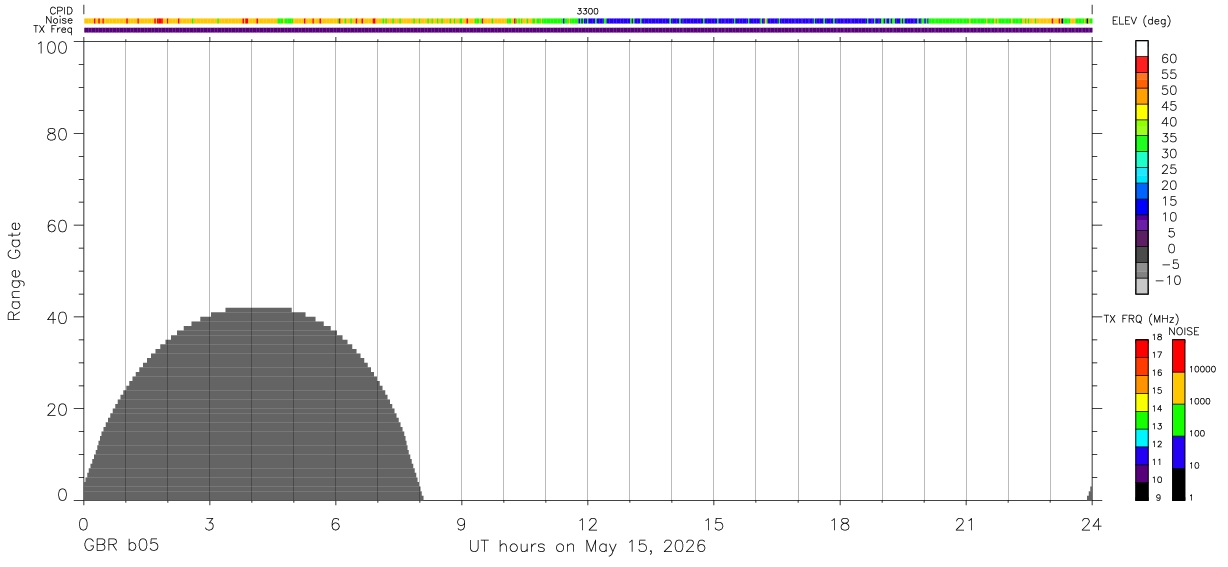The image size is (1228, 567).
Task: Click the 25 label on ELEV colorbar
Action: [x=1168, y=170]
